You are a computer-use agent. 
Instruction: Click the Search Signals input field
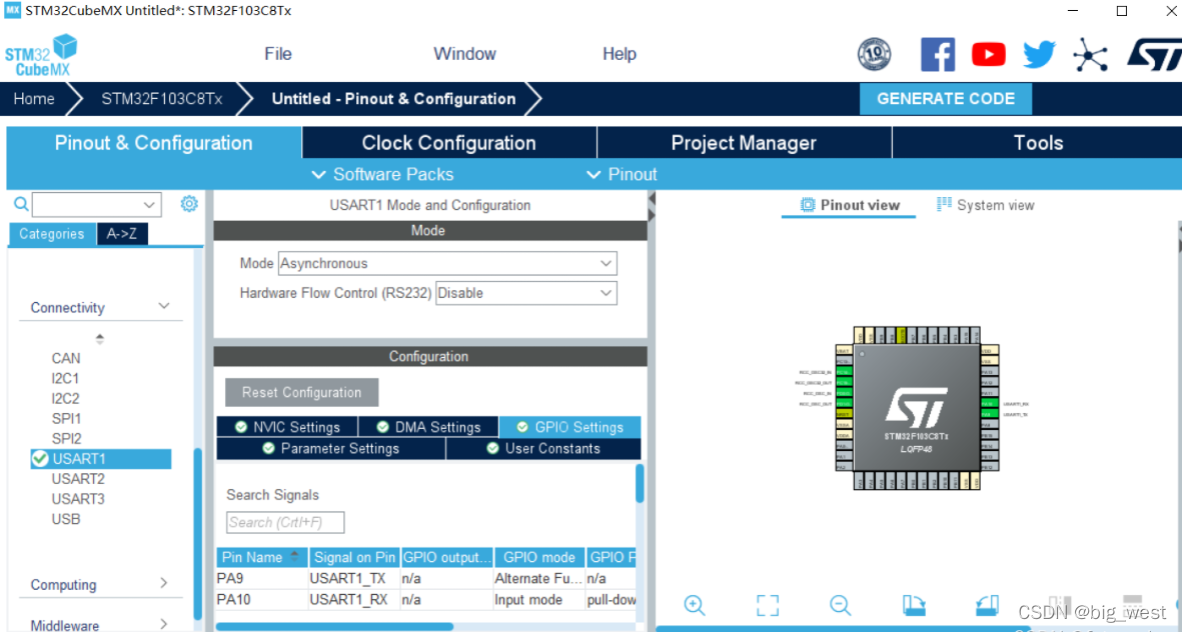(285, 522)
